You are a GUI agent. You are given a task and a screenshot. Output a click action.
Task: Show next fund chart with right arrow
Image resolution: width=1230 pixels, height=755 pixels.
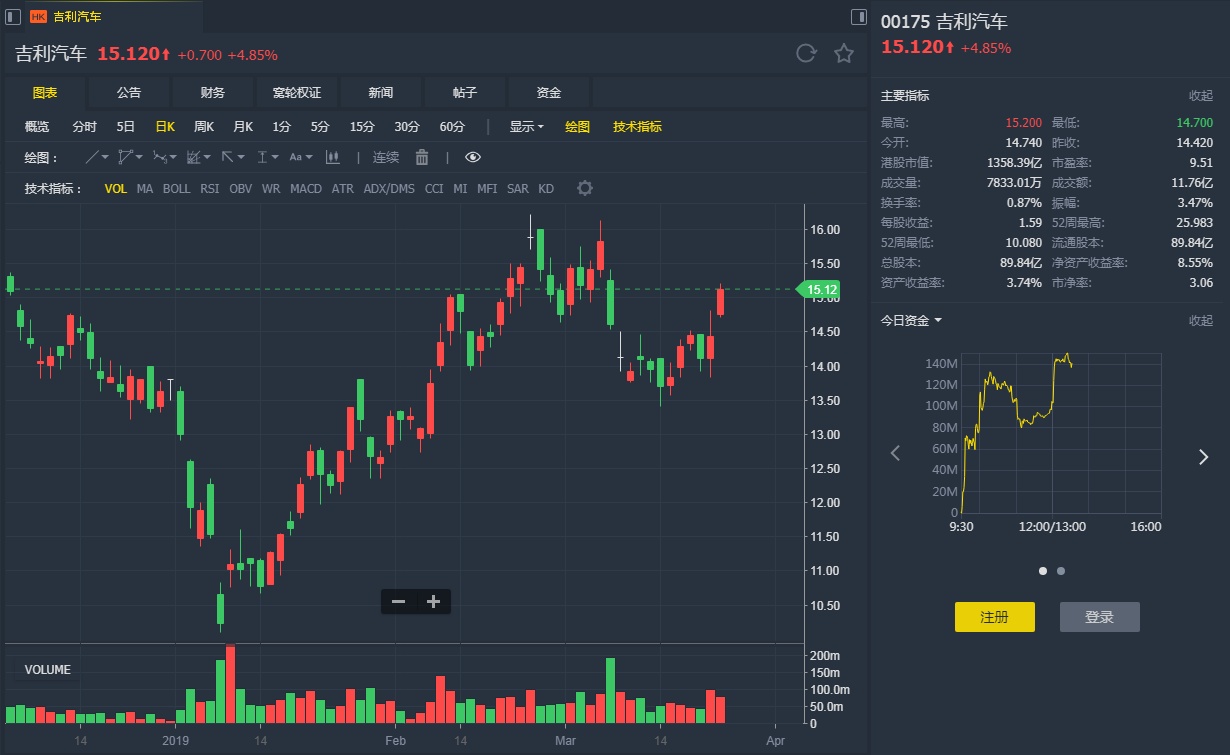pos(1203,456)
